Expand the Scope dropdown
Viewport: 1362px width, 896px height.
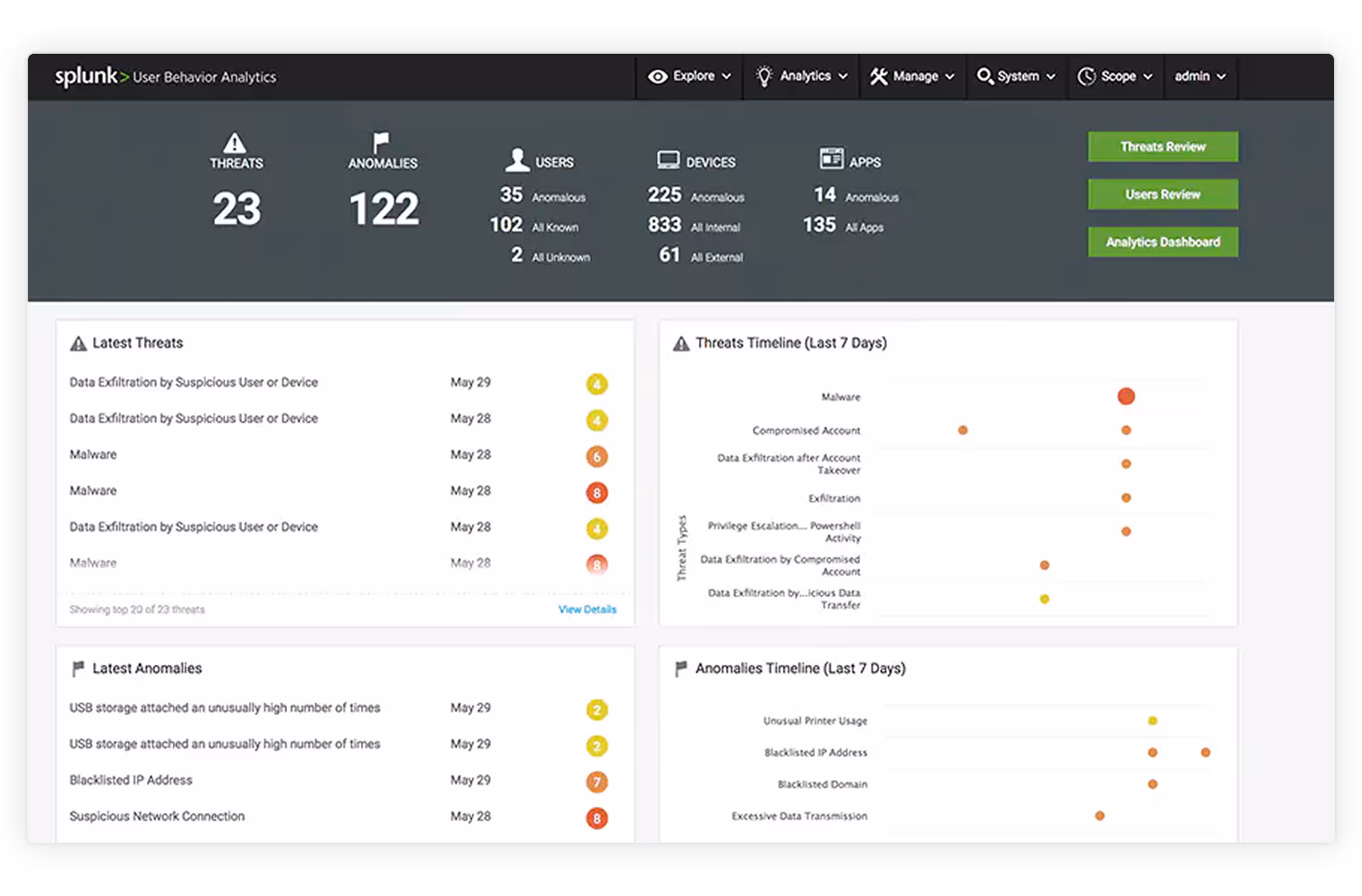[1116, 77]
